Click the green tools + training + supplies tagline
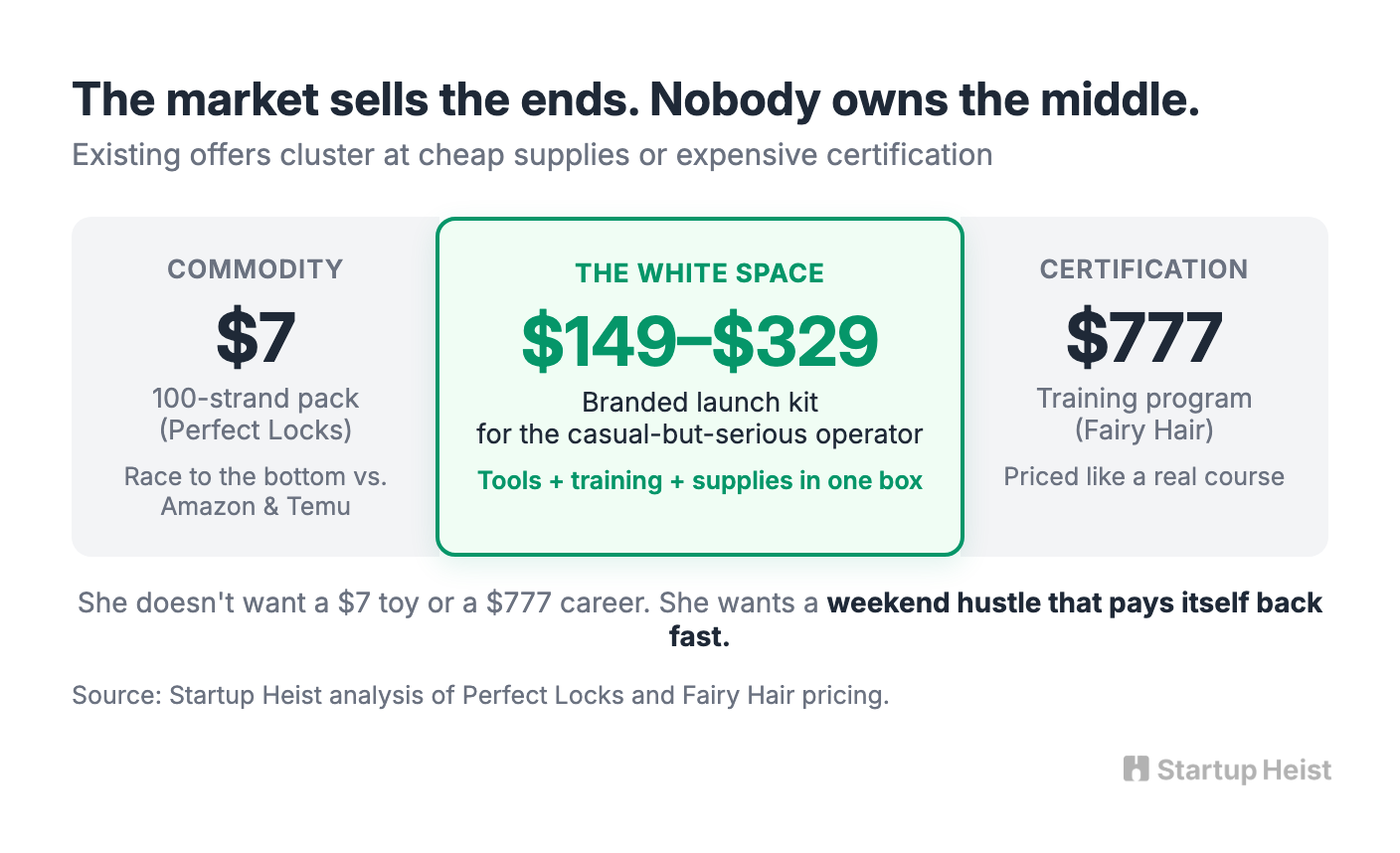This screenshot has height=853, width=1400. pos(700,481)
